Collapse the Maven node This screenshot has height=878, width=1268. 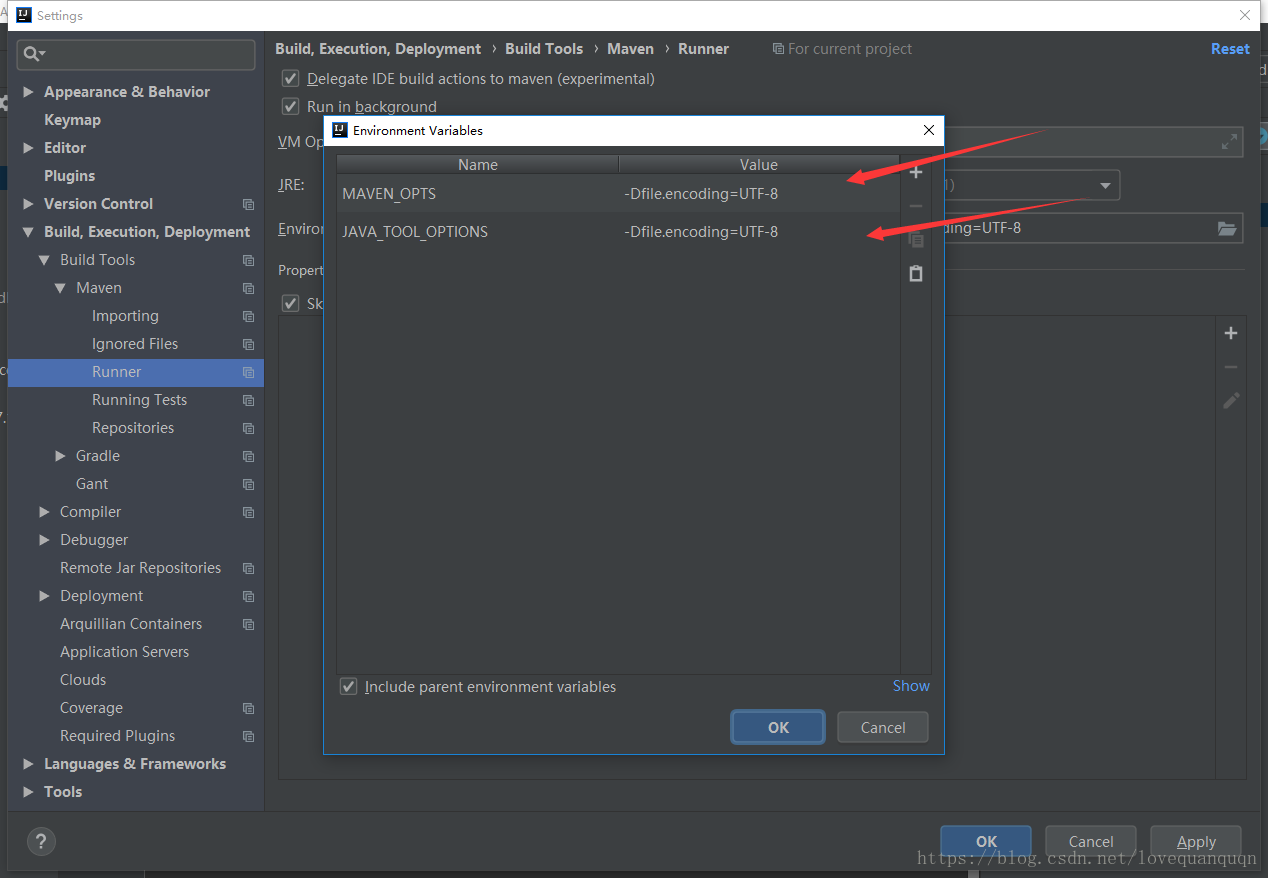coord(60,288)
